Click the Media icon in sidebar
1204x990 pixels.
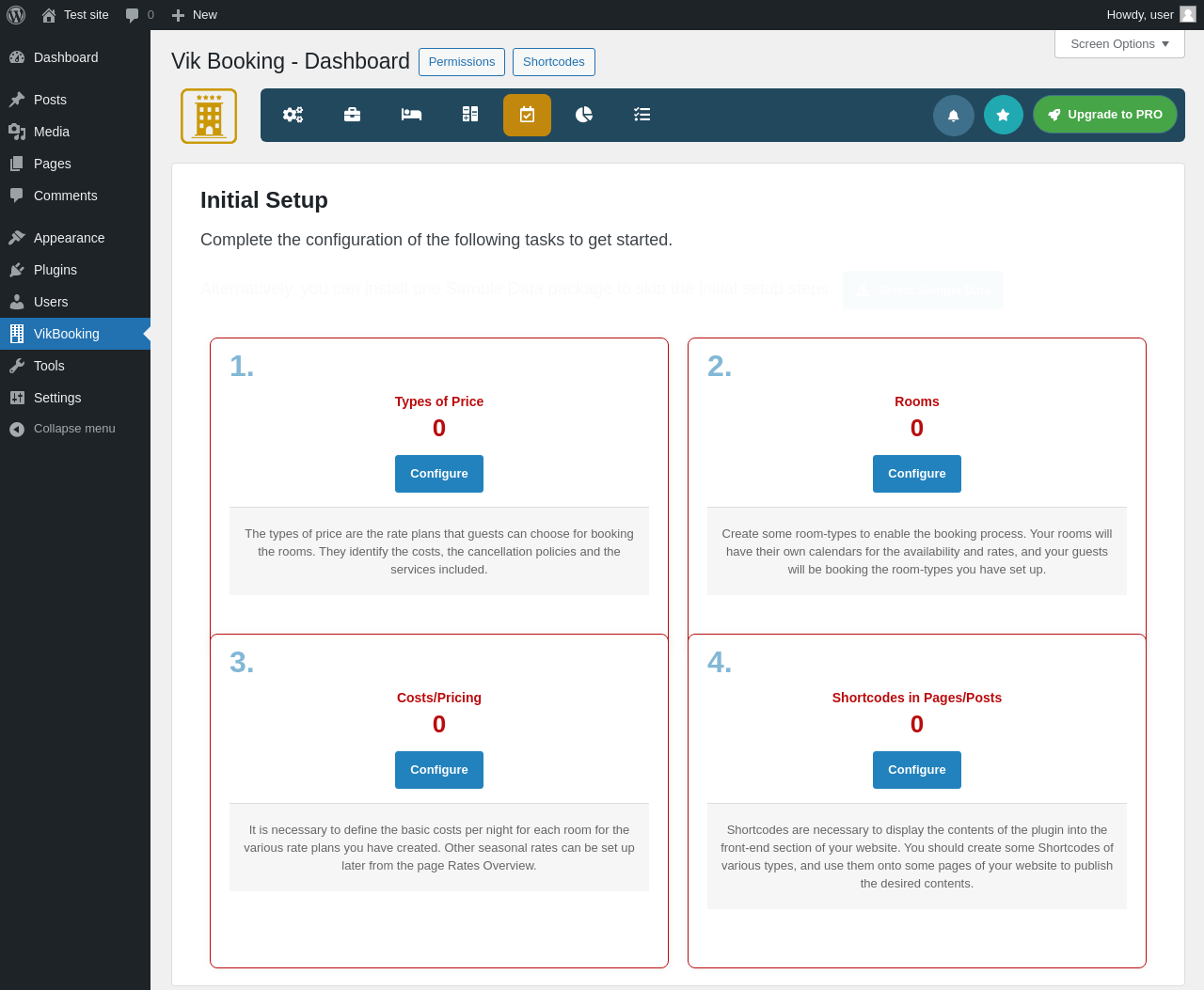point(17,132)
